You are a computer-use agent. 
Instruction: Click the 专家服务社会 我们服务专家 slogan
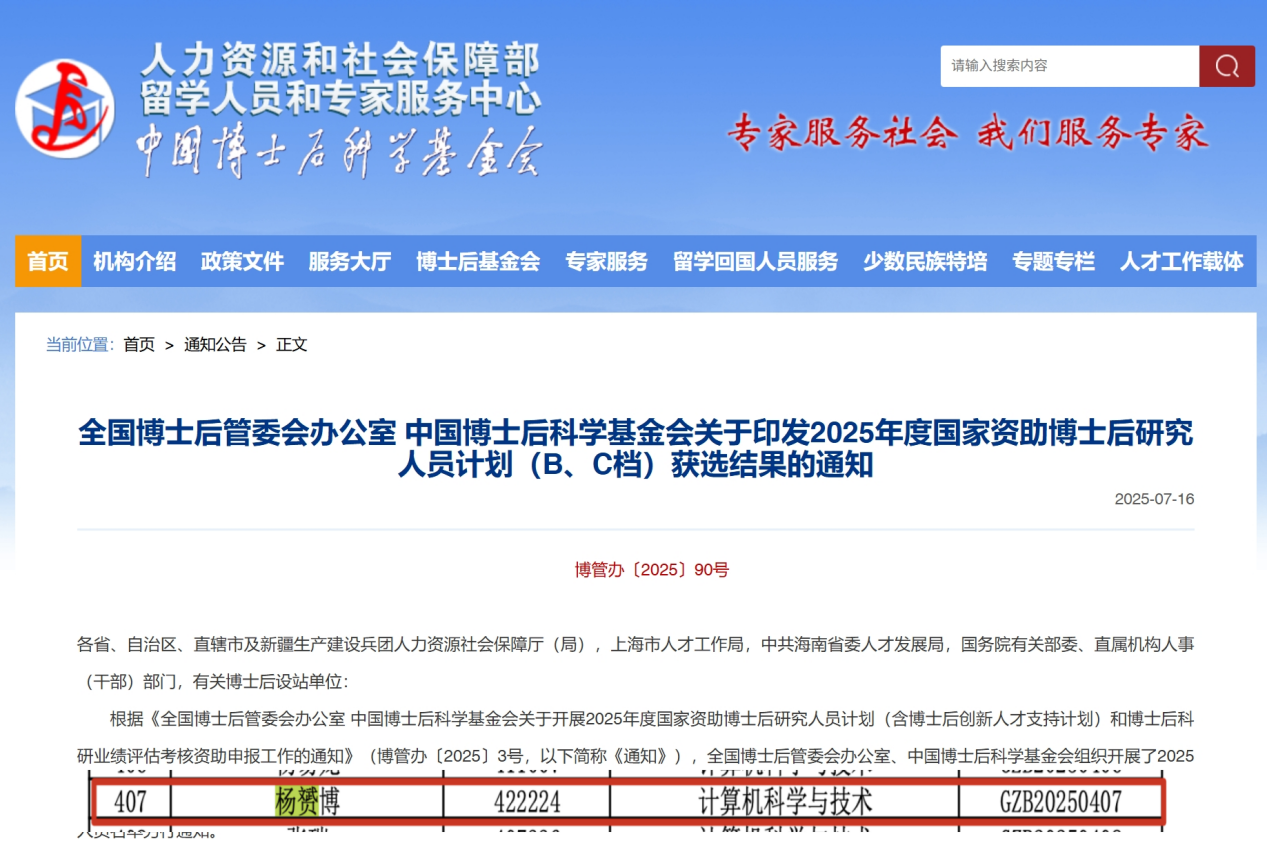(968, 132)
